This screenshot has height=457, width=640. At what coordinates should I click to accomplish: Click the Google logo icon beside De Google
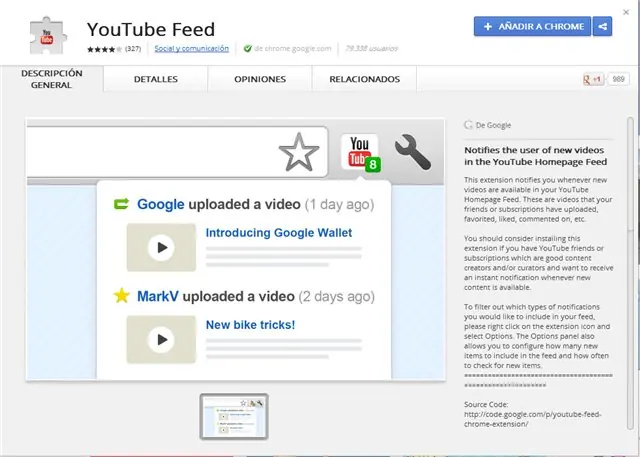468,125
